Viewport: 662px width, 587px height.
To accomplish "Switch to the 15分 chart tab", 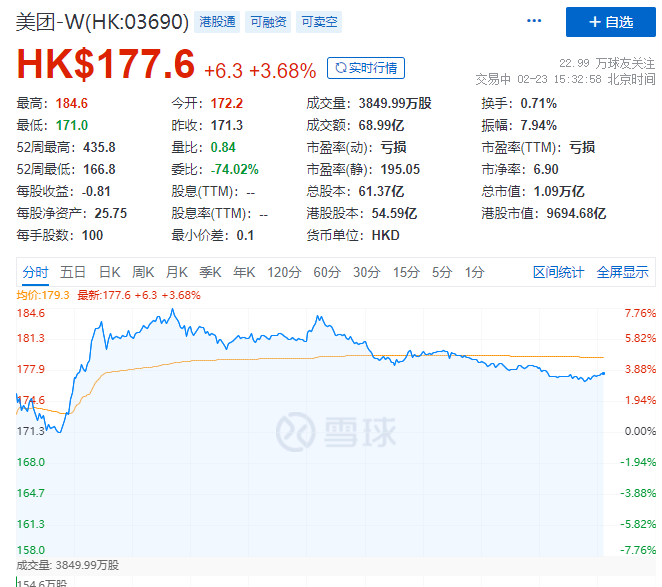I will click(406, 272).
